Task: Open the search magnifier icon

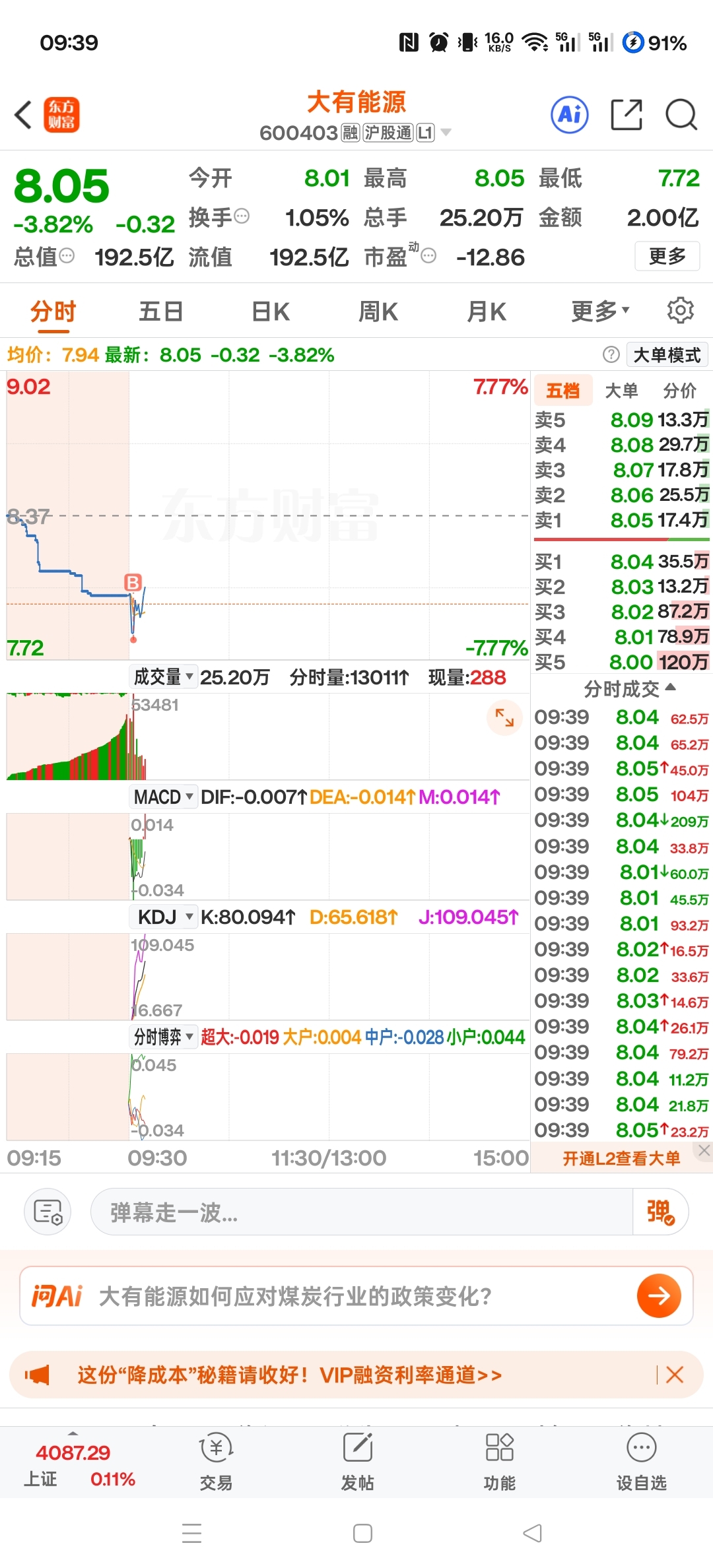Action: pyautogui.click(x=681, y=115)
